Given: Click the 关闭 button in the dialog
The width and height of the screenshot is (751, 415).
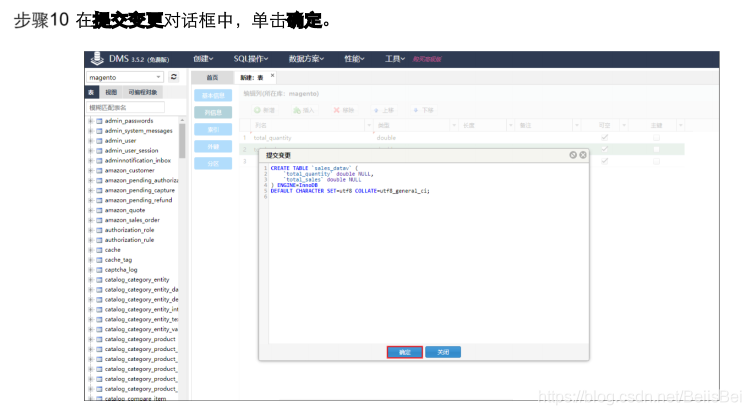Looking at the screenshot, I should (x=443, y=352).
